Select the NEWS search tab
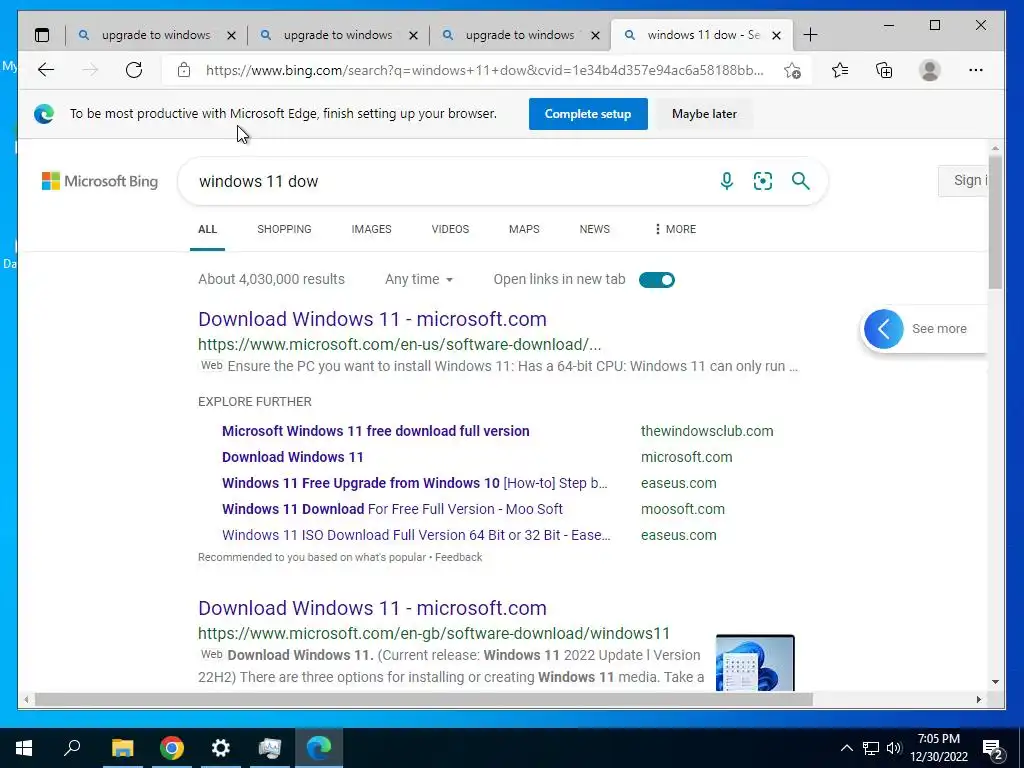The width and height of the screenshot is (1024, 768). click(x=594, y=229)
